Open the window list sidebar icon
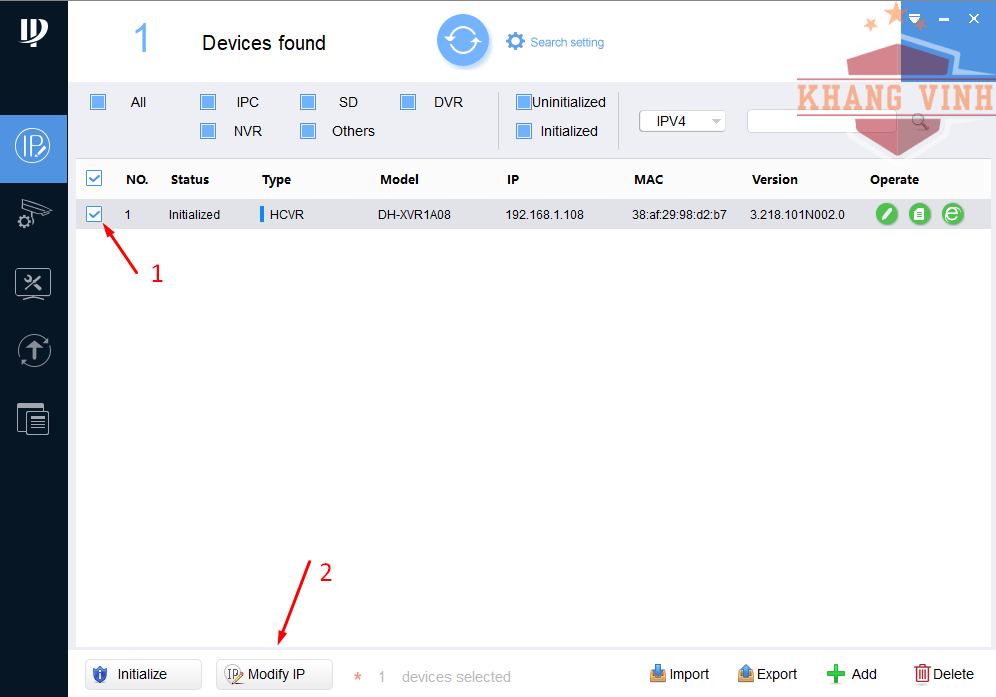 (x=33, y=419)
